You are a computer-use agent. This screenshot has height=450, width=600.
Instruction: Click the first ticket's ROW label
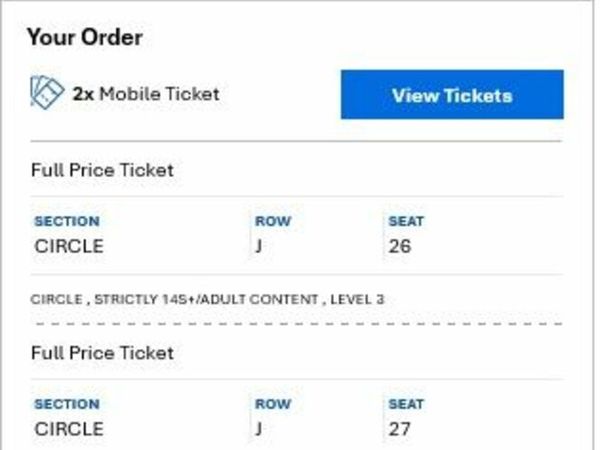[273, 221]
